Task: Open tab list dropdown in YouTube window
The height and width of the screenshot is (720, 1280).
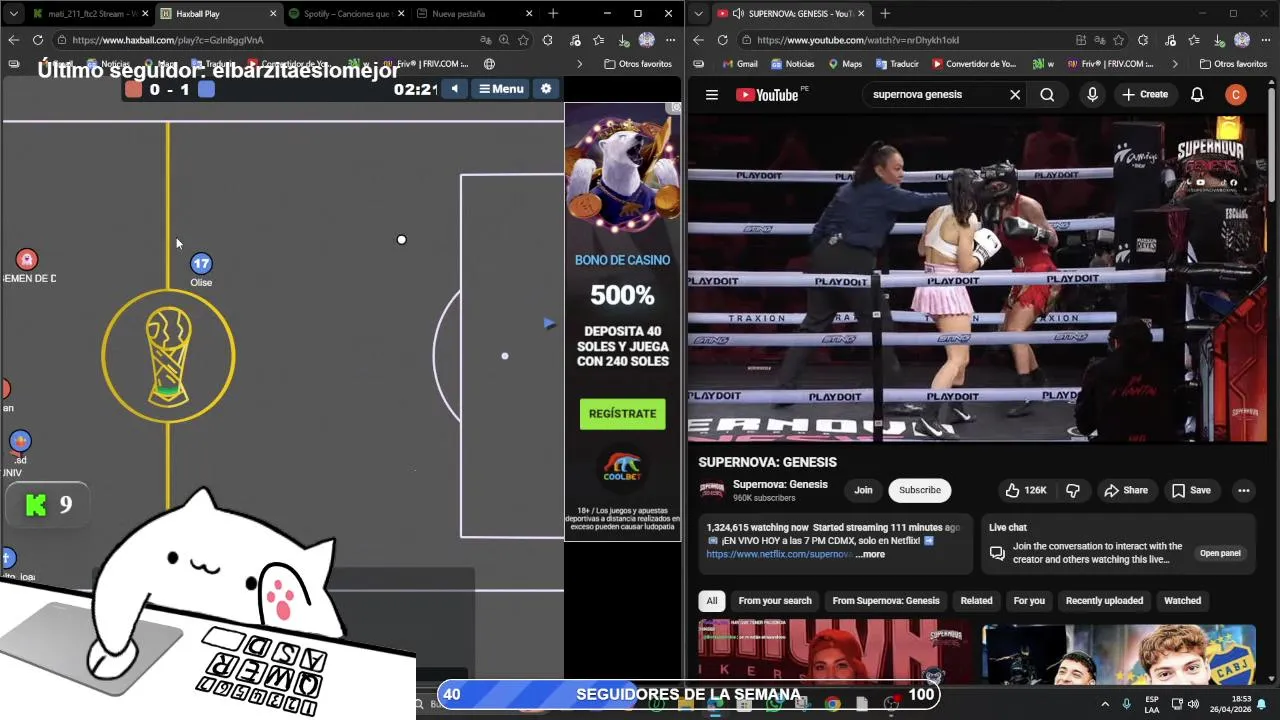Action: [698, 14]
